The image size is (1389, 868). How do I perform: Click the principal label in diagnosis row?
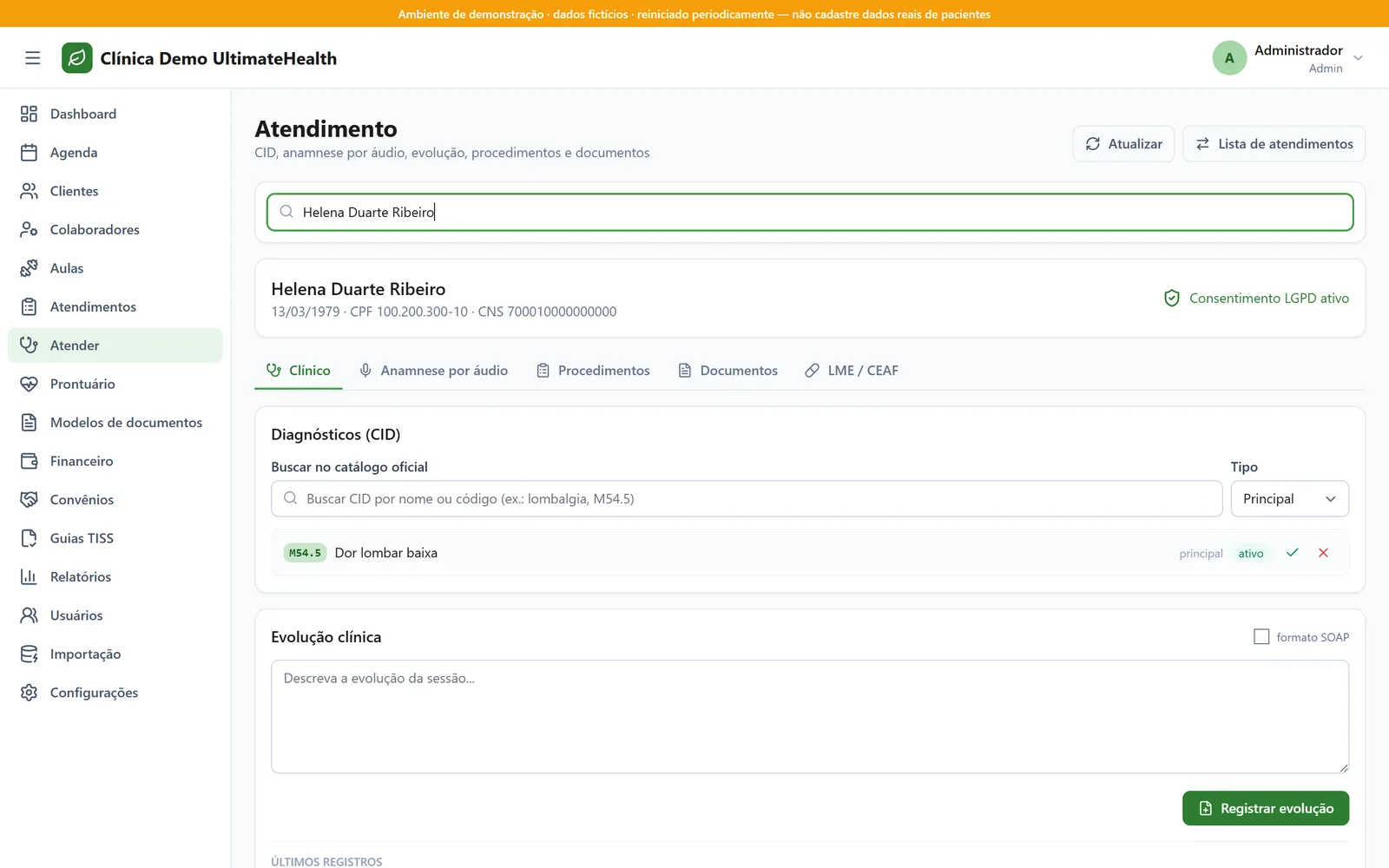pos(1201,554)
